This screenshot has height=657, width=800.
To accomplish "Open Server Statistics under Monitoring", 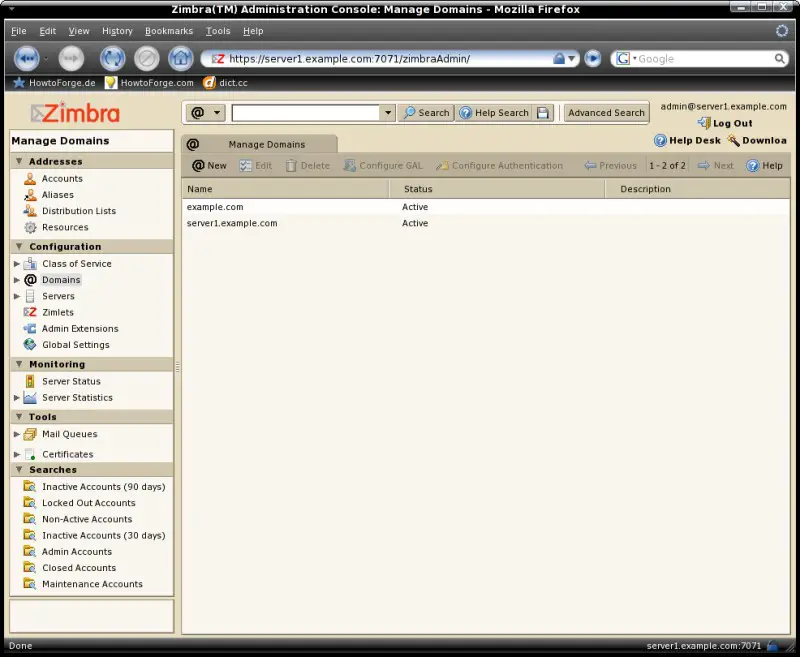I will (x=77, y=398).
